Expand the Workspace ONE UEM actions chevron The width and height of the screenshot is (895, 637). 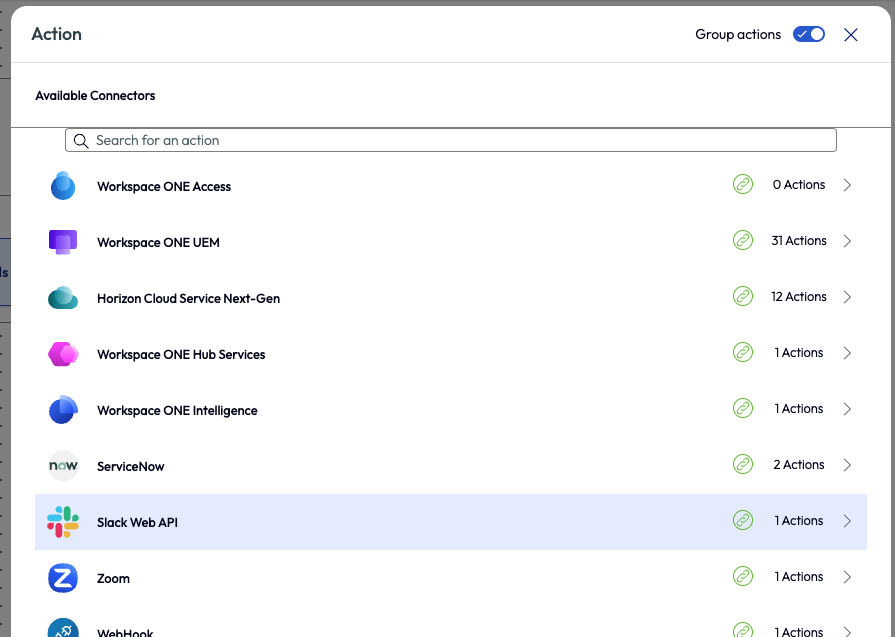[847, 241]
